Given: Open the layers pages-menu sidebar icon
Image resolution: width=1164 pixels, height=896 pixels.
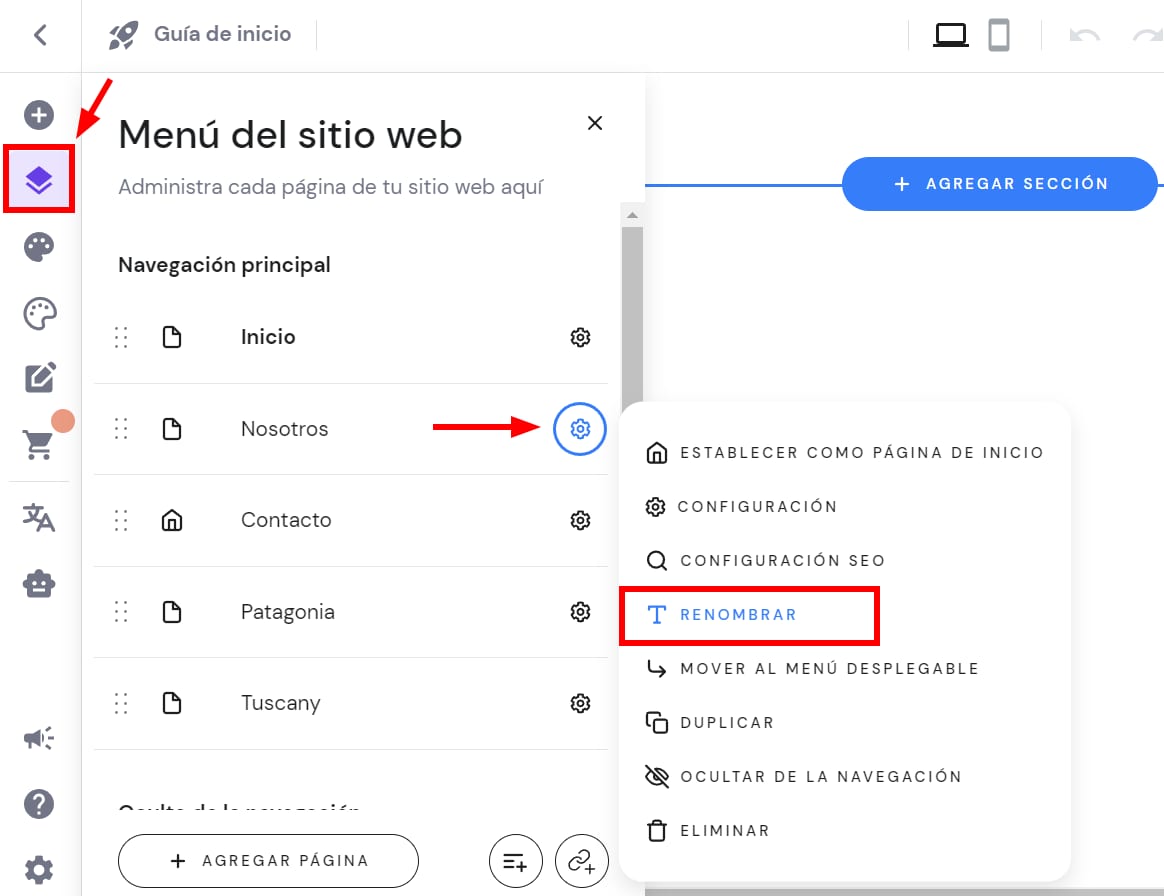Looking at the screenshot, I should [x=39, y=180].
